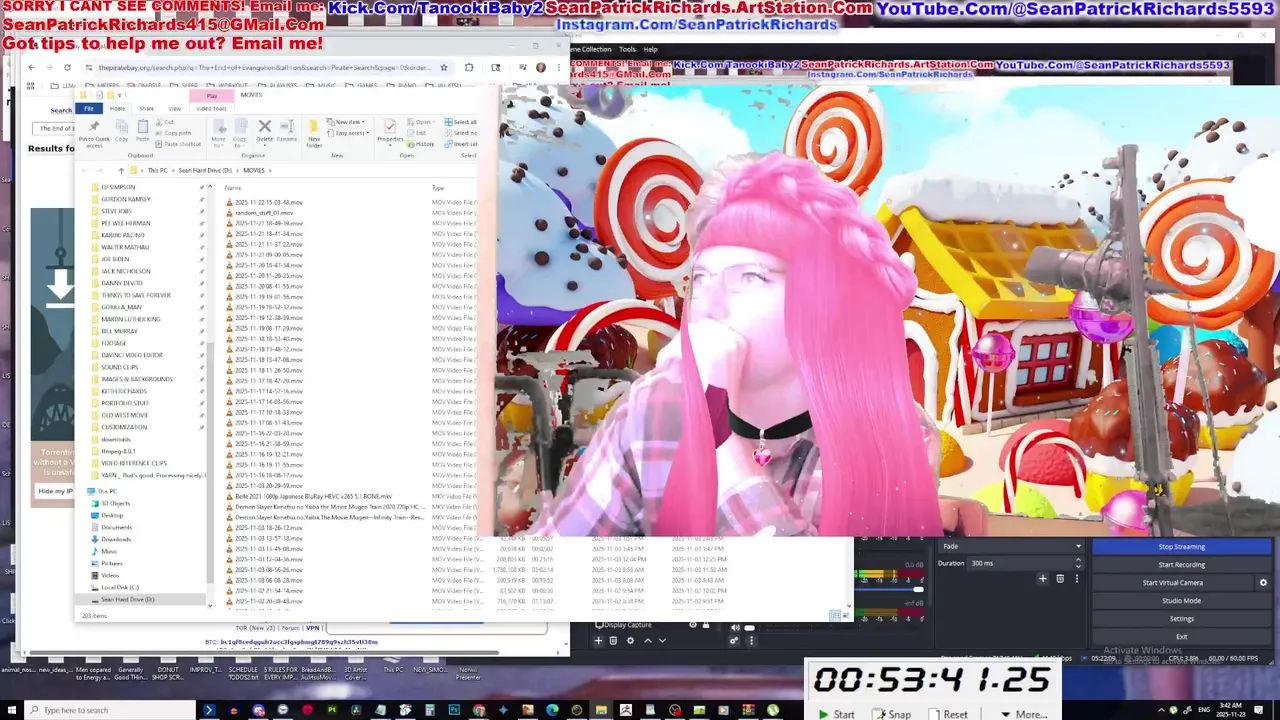The image size is (1280, 720).
Task: Remove transition with OBS trash icon
Action: (1060, 578)
